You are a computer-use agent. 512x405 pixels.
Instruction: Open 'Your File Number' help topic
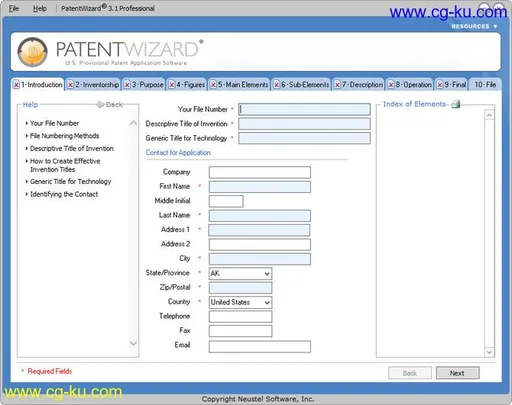tap(54, 123)
